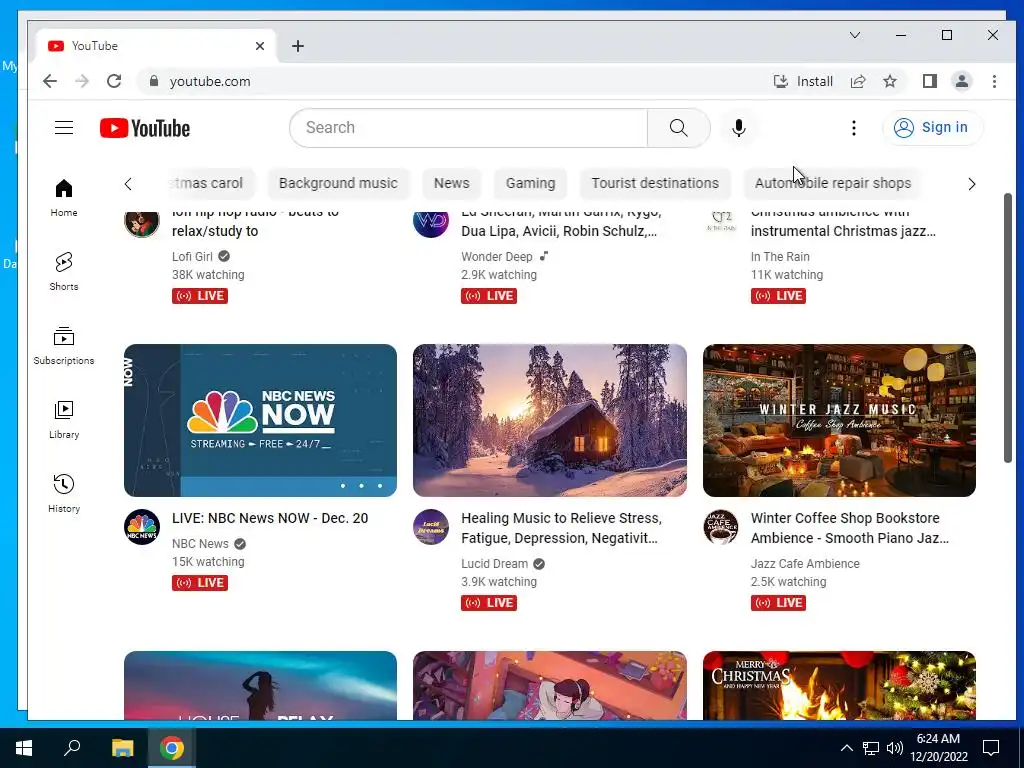Open Healing Music to Relieve Stress title
Screen dimensions: 1024x768
click(x=561, y=528)
